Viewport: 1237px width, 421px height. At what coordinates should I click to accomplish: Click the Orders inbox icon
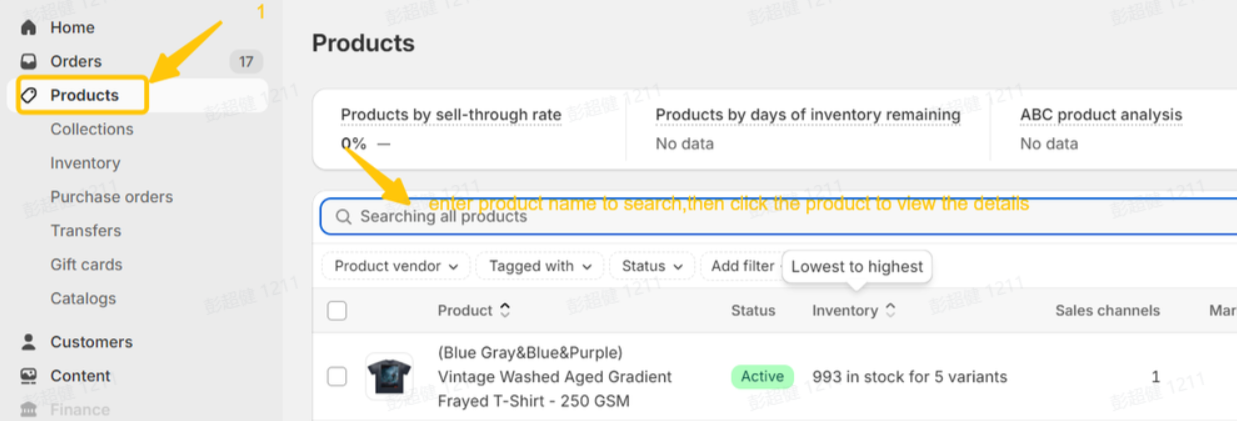[29, 62]
